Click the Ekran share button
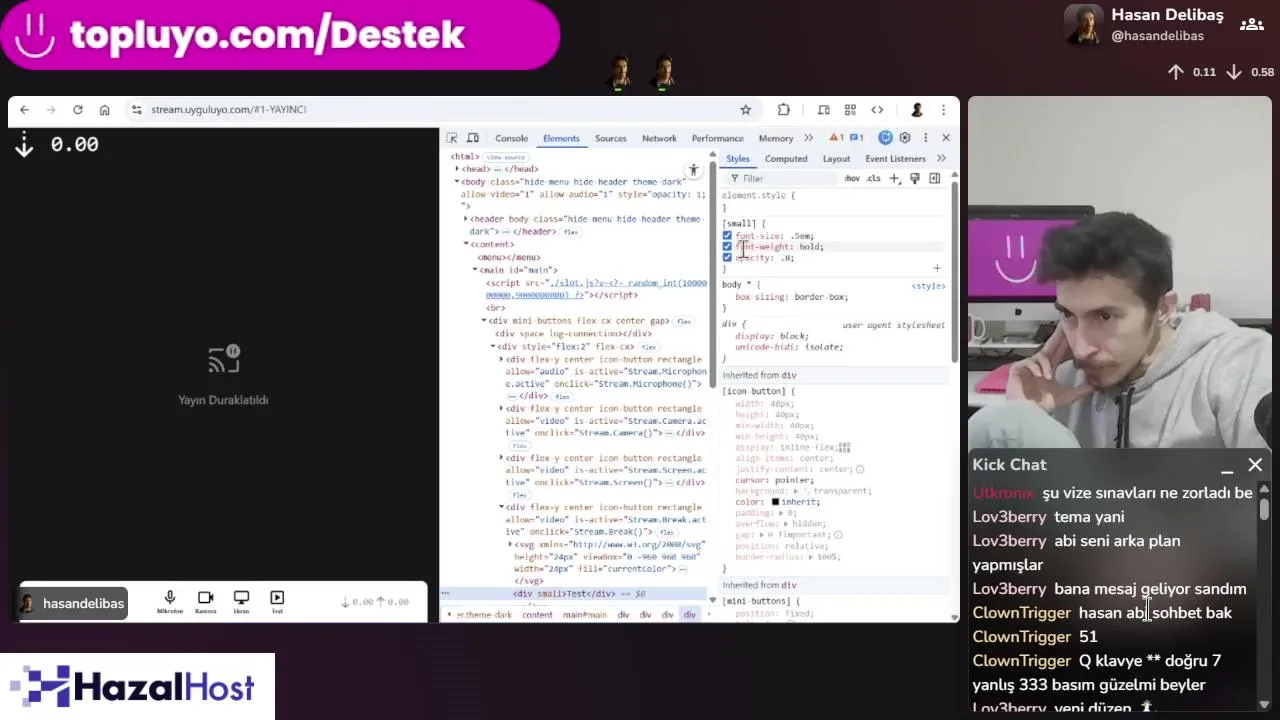The width and height of the screenshot is (1280, 720). click(241, 602)
